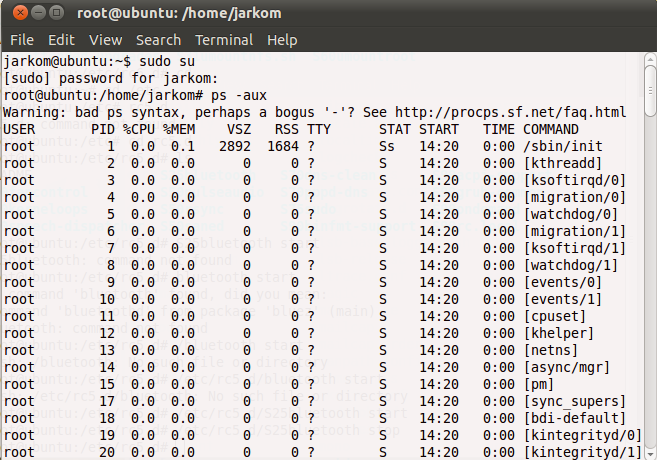Click the PID column header

[103, 129]
